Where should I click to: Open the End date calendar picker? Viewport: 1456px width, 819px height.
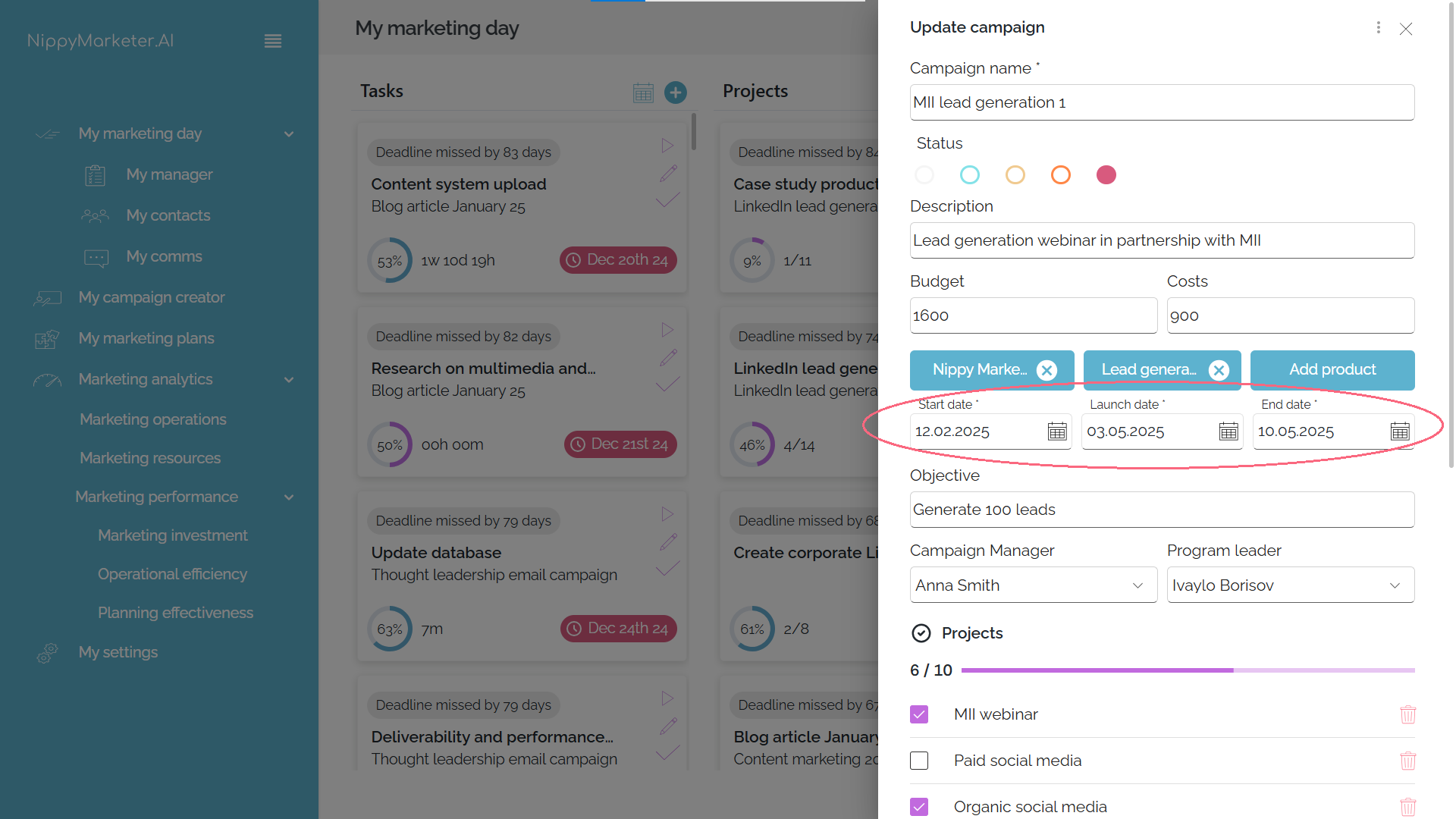1400,431
